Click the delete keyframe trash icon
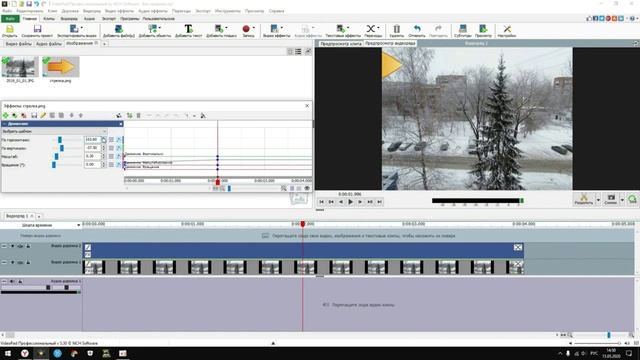 coord(139,116)
